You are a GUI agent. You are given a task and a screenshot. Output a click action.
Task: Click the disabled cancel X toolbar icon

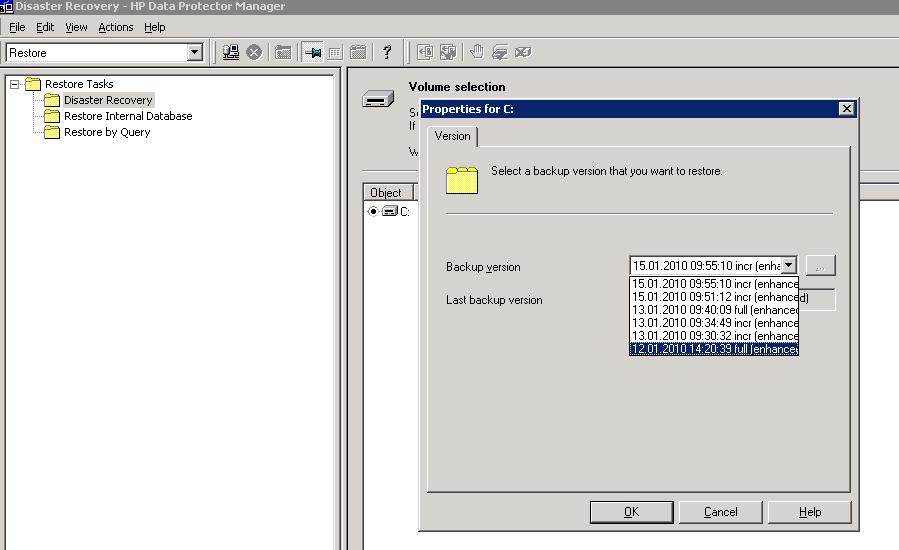(254, 52)
